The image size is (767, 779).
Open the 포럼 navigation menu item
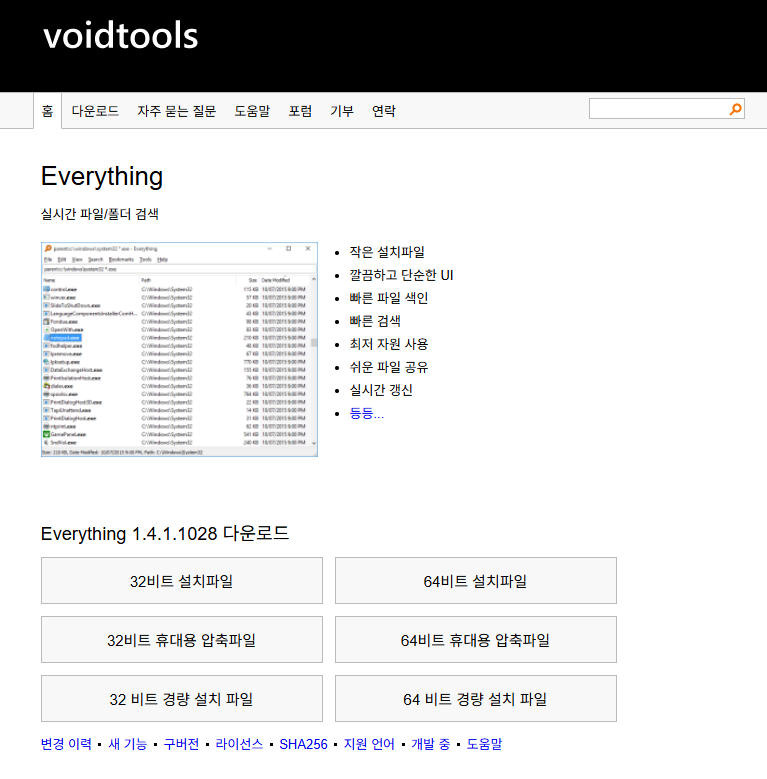300,111
